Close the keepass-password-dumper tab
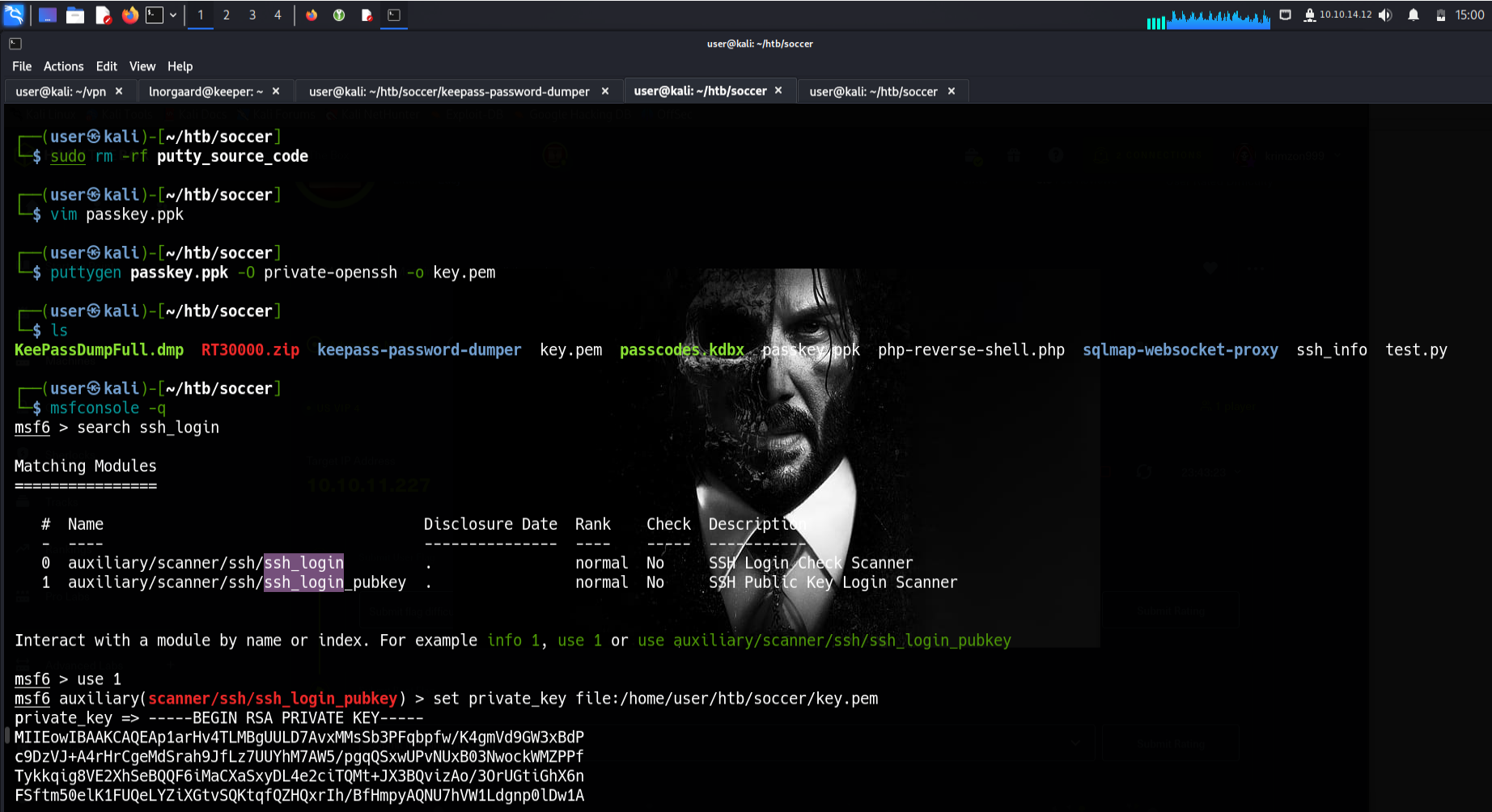 pos(604,91)
